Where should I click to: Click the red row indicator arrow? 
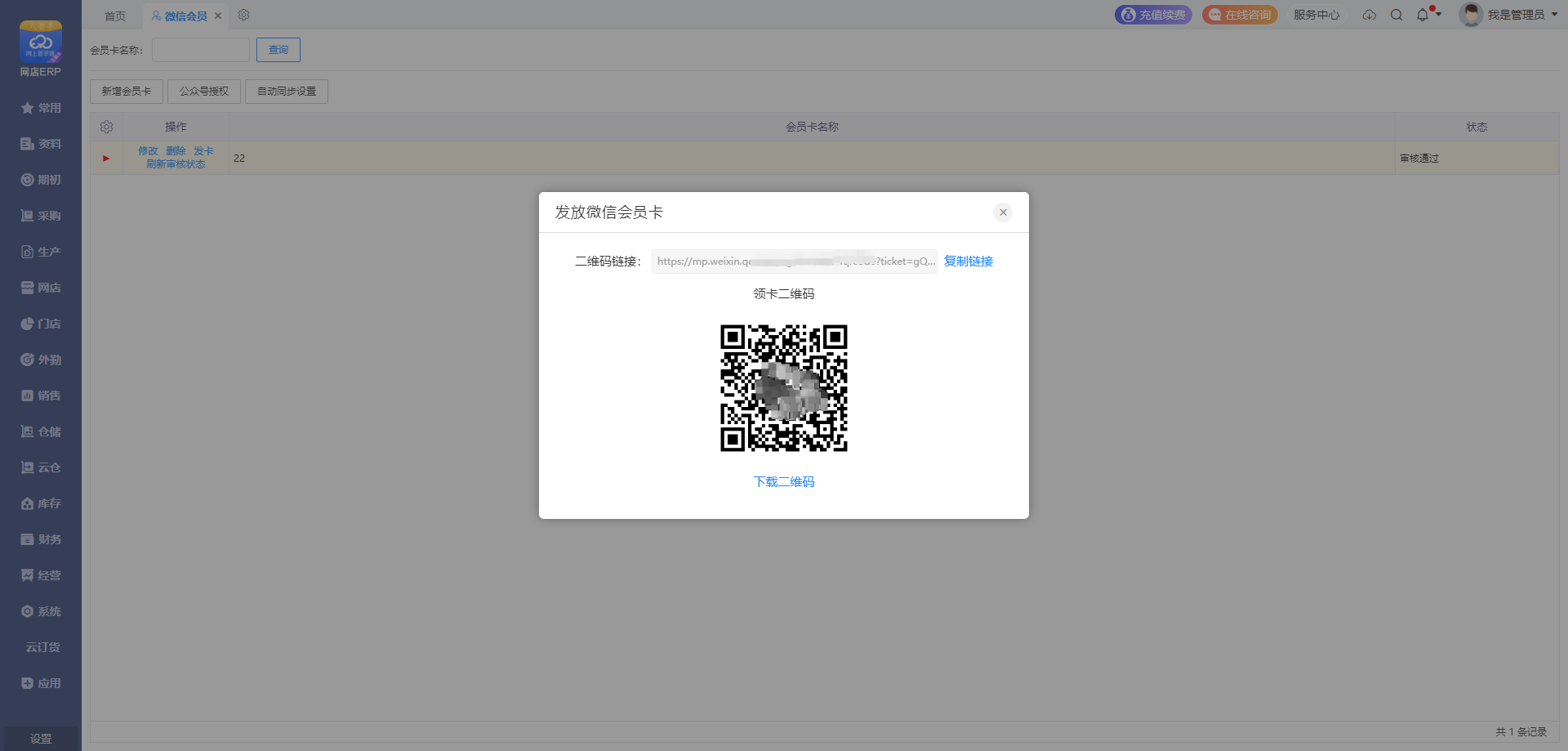click(x=106, y=159)
